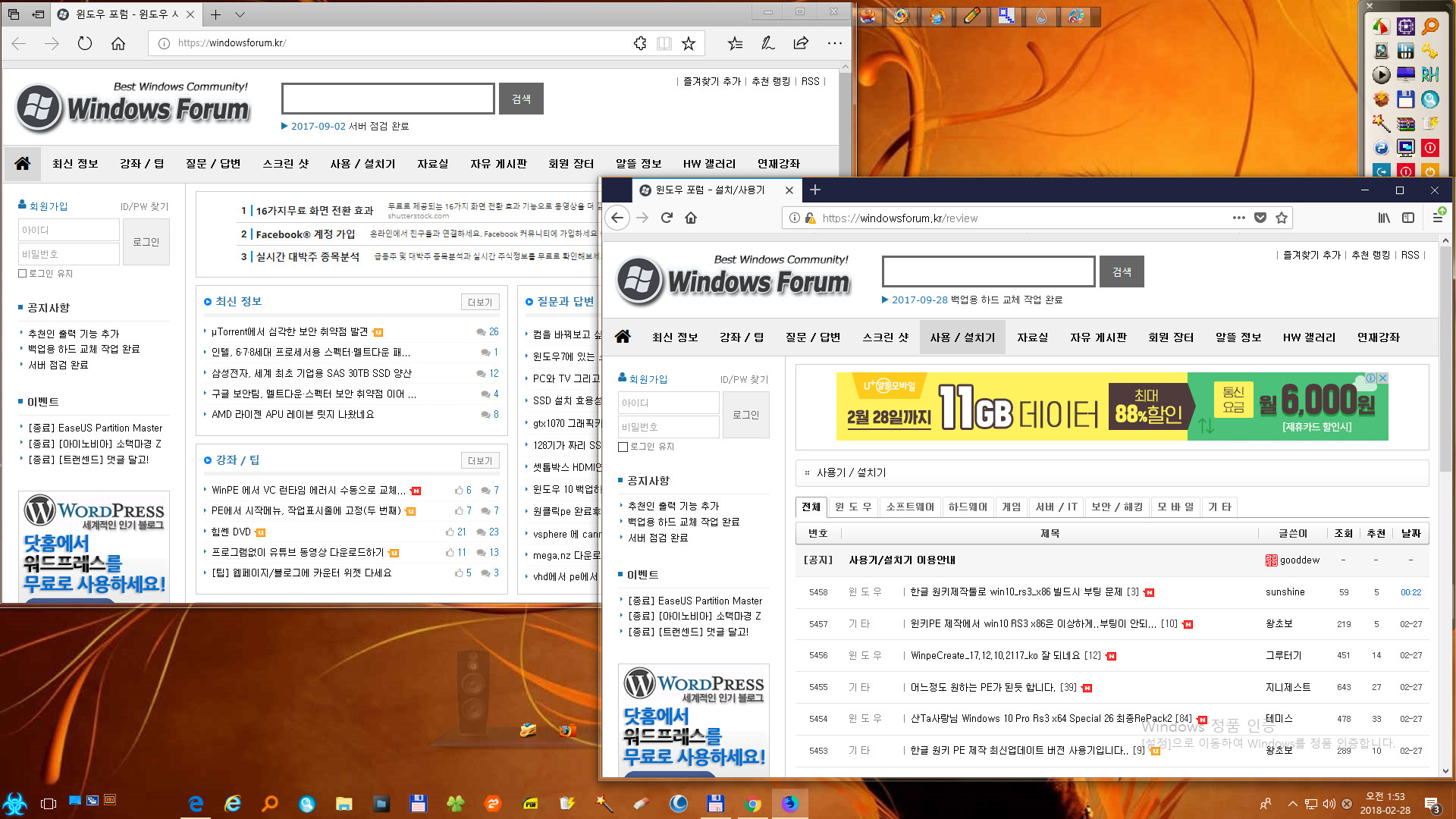This screenshot has width=1456, height=819.
Task: Click the volume icon in system tray
Action: 1329,804
